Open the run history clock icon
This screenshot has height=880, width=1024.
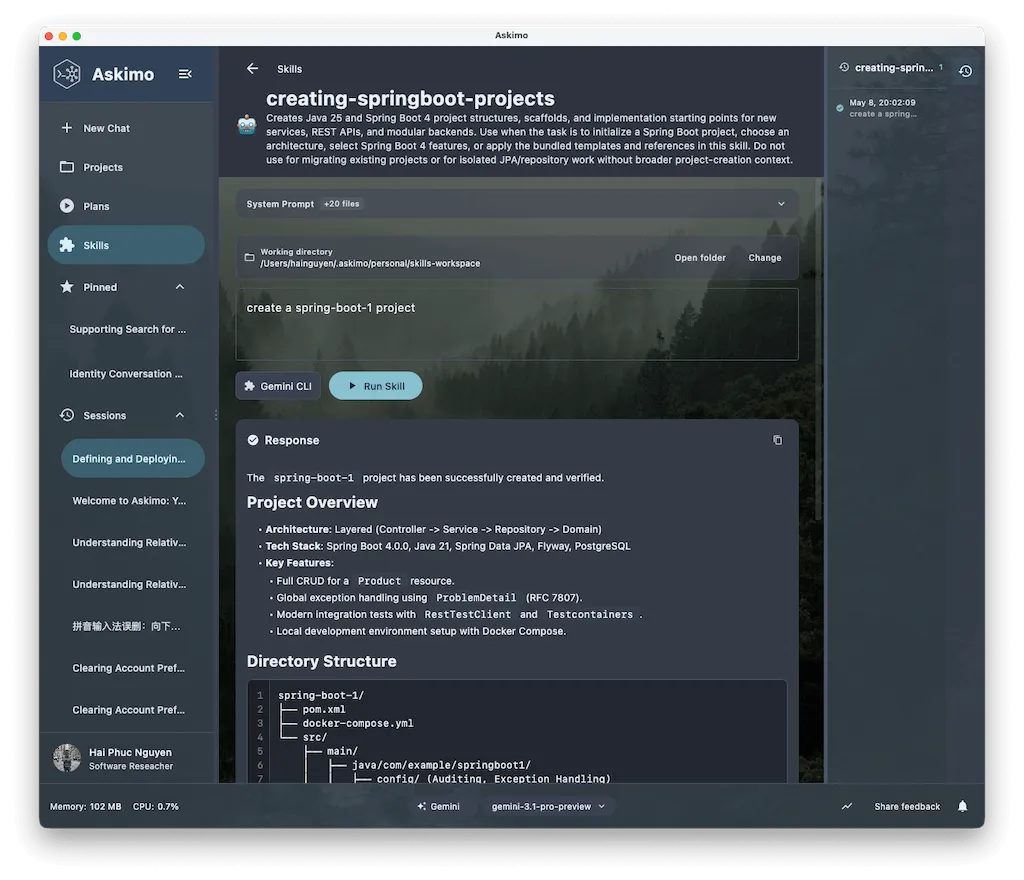pyautogui.click(x=965, y=71)
